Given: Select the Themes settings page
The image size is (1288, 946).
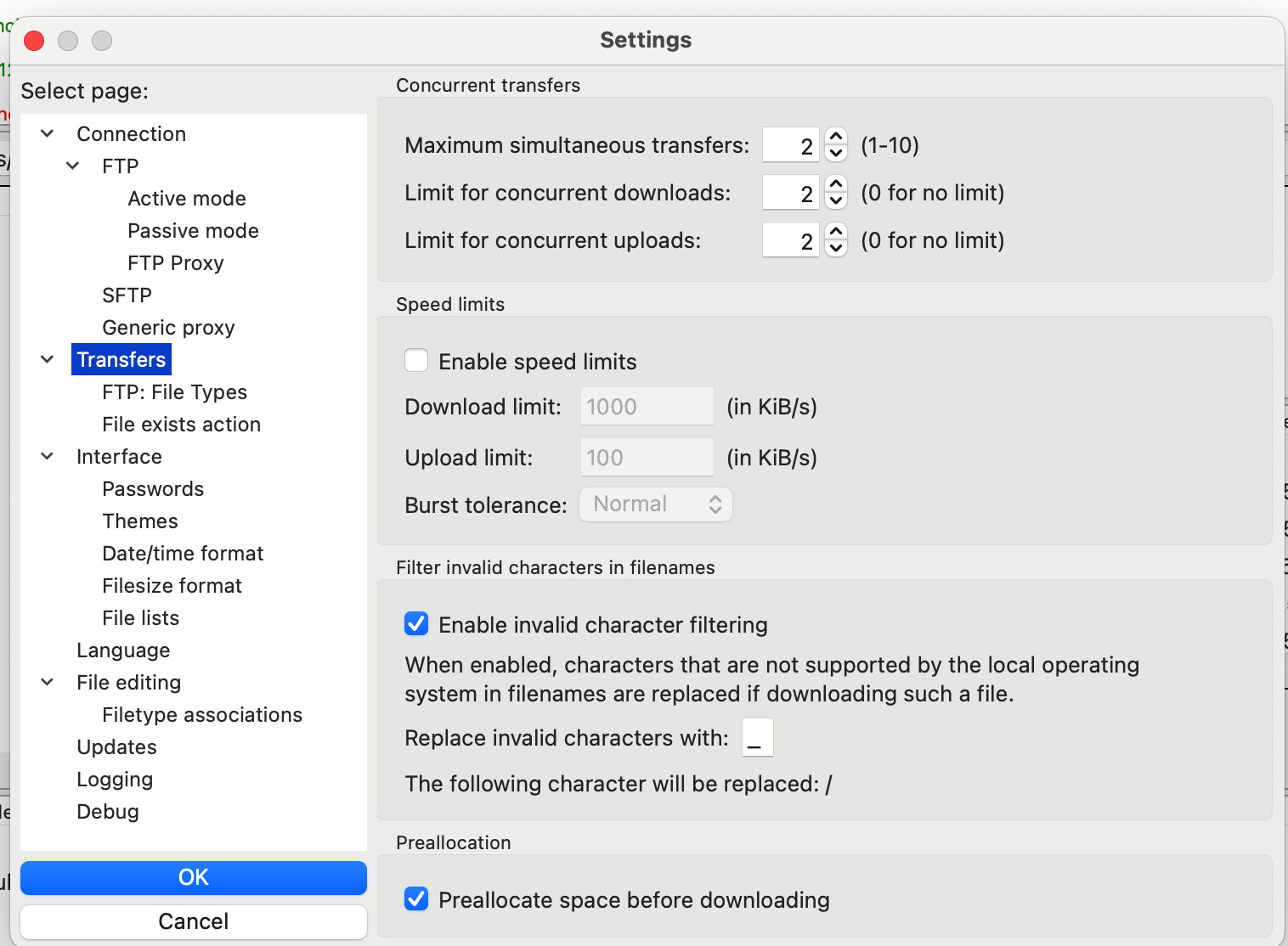Looking at the screenshot, I should 140,521.
